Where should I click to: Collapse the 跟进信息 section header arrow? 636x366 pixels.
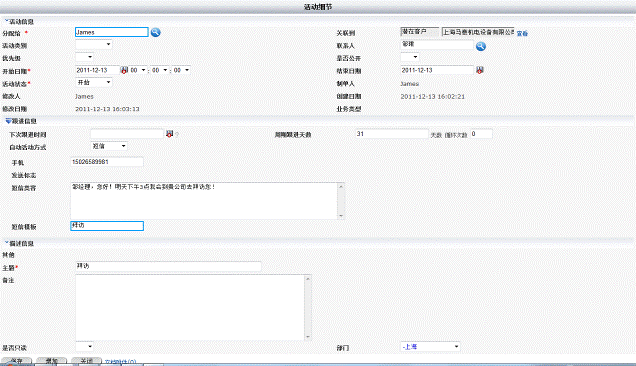click(8, 121)
